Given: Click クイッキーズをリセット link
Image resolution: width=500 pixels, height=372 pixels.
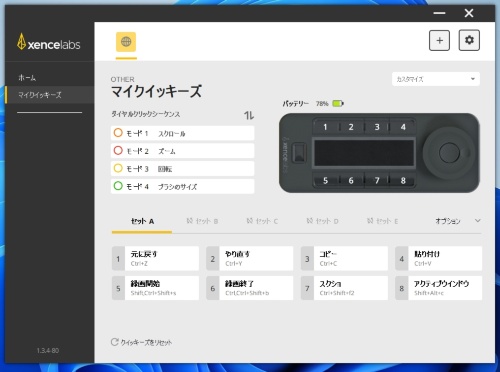Looking at the screenshot, I should pyautogui.click(x=146, y=342).
